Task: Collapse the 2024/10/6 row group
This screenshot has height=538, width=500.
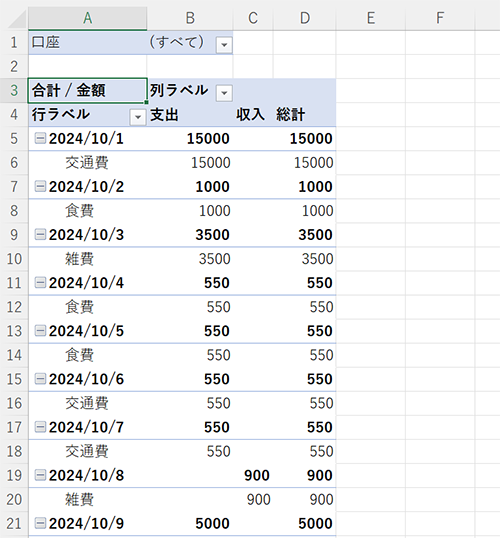Action: (x=40, y=379)
